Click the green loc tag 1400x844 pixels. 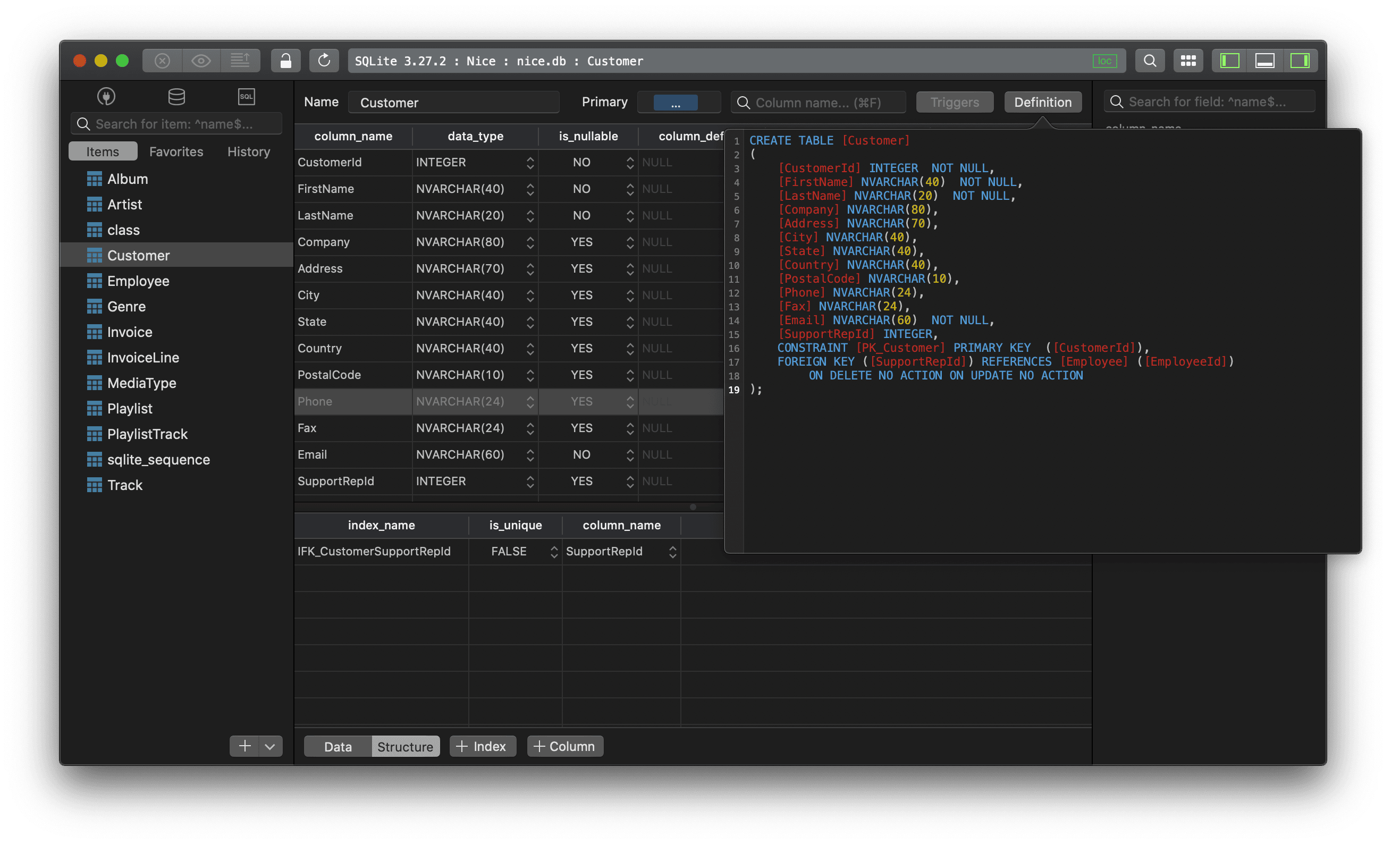click(x=1104, y=61)
